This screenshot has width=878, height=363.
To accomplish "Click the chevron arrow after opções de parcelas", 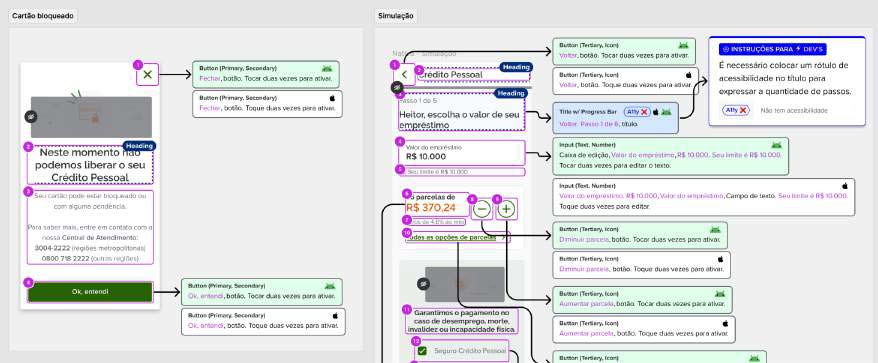I will (502, 237).
